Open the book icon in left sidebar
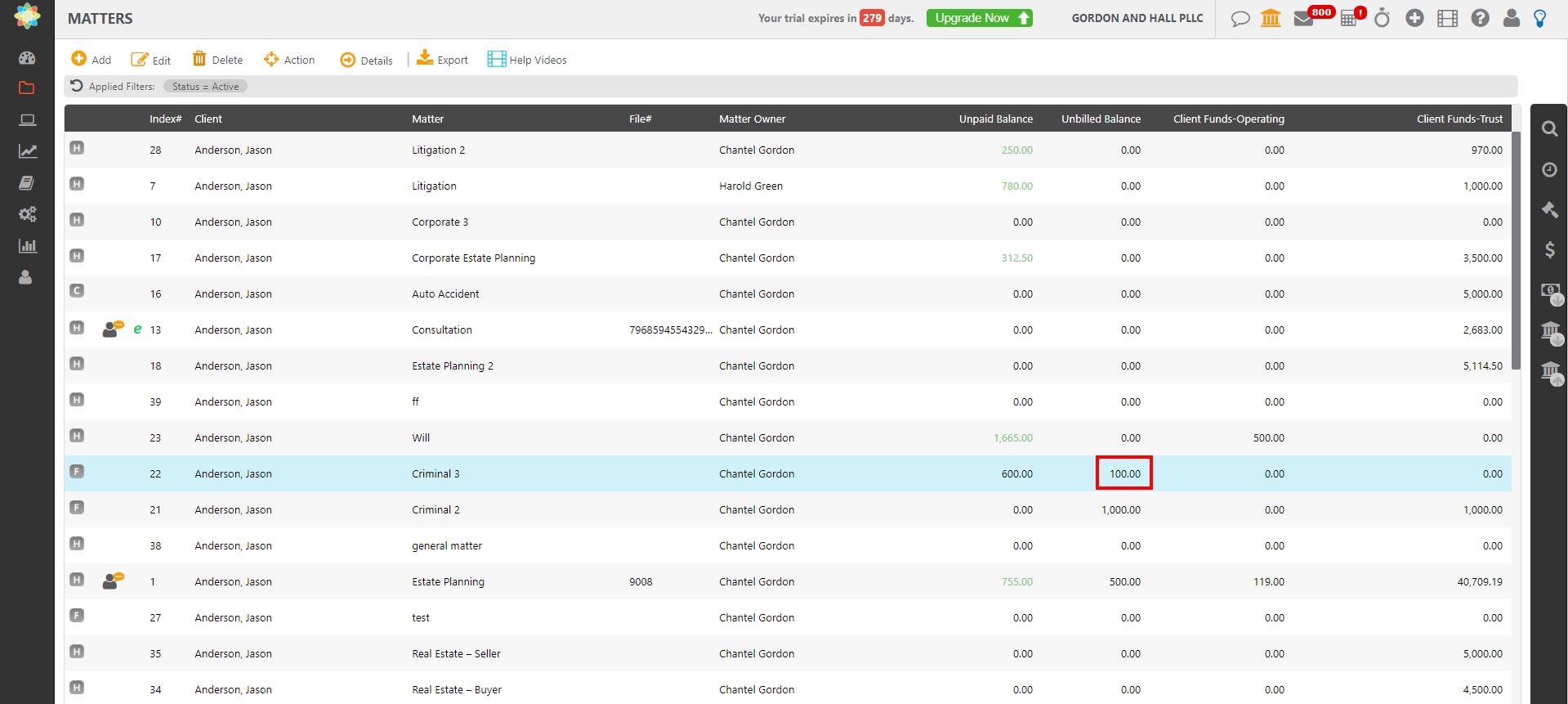Image resolution: width=1568 pixels, height=704 pixels. point(27,182)
